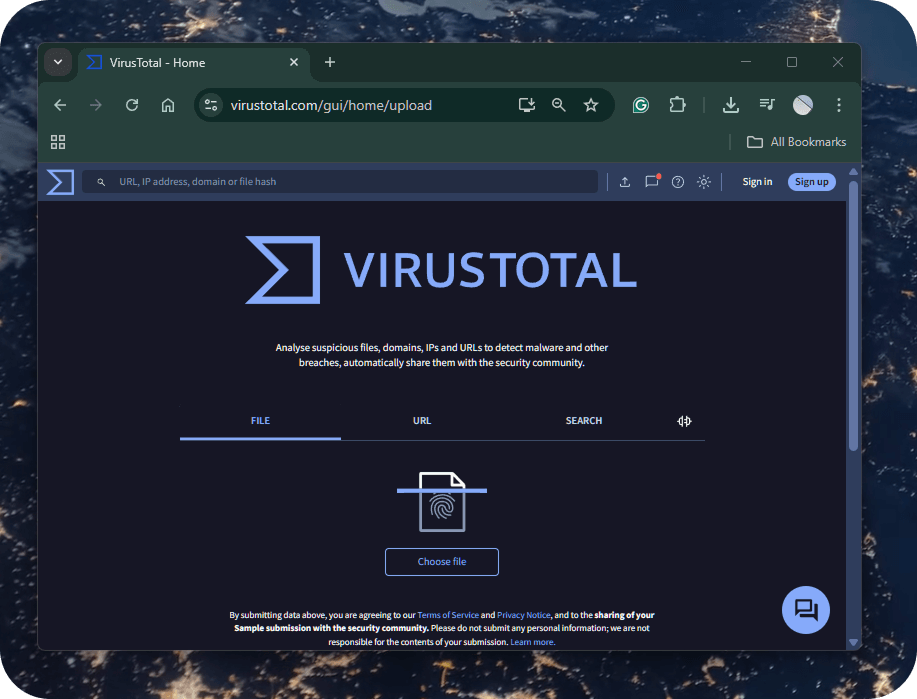Open the Grammarly extension icon
The height and width of the screenshot is (699, 917).
click(640, 104)
